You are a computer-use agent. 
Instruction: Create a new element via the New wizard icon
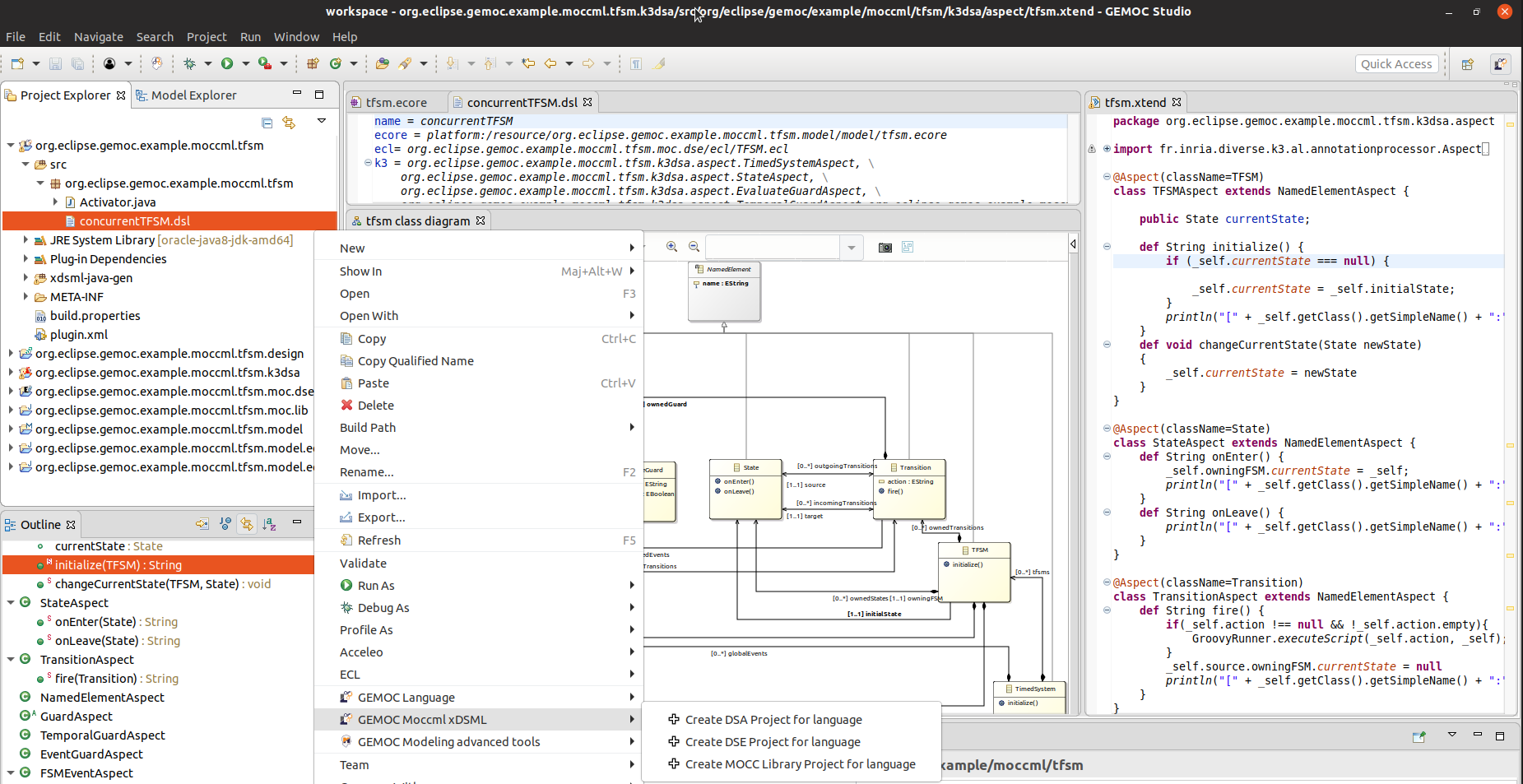click(16, 63)
